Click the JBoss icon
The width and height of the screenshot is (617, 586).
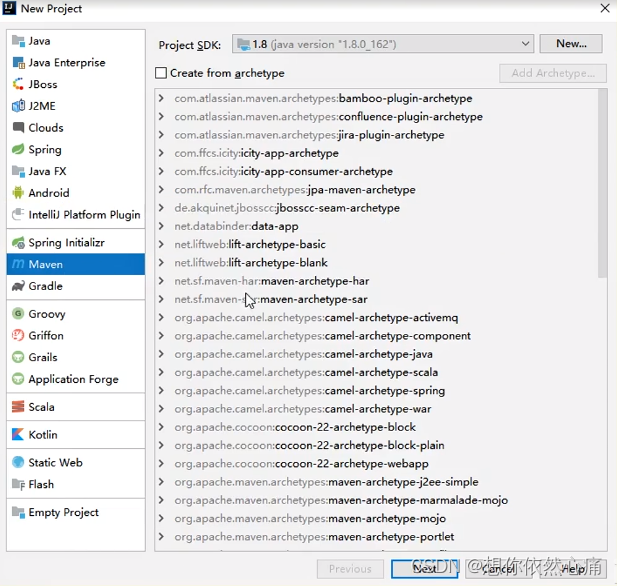click(x=18, y=84)
